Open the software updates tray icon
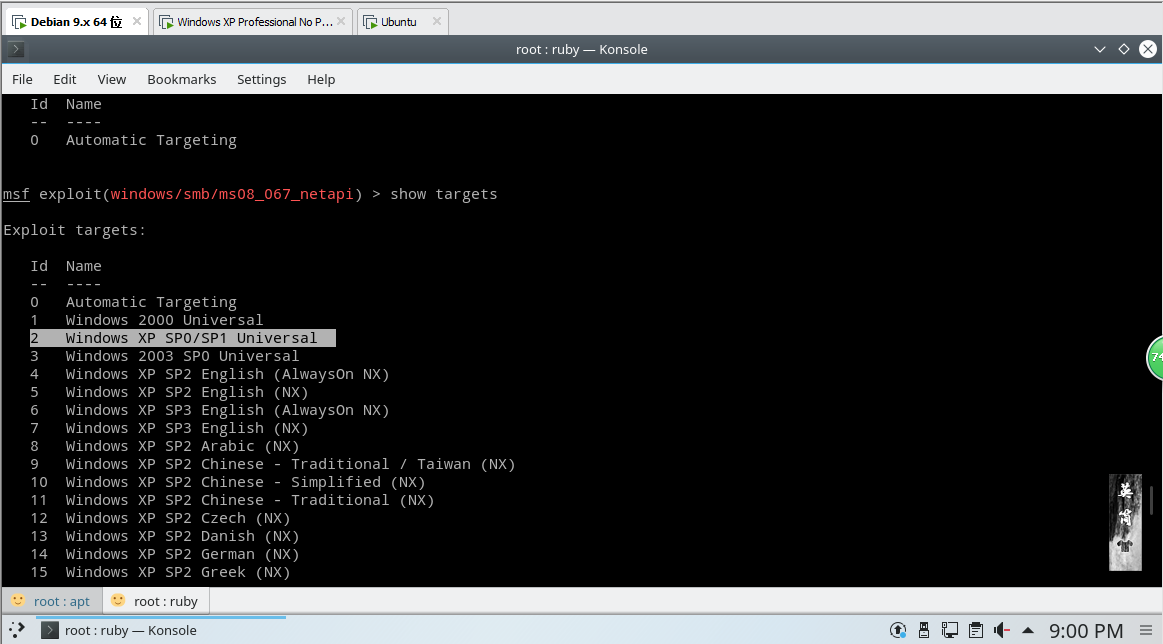The width and height of the screenshot is (1163, 644). [897, 630]
